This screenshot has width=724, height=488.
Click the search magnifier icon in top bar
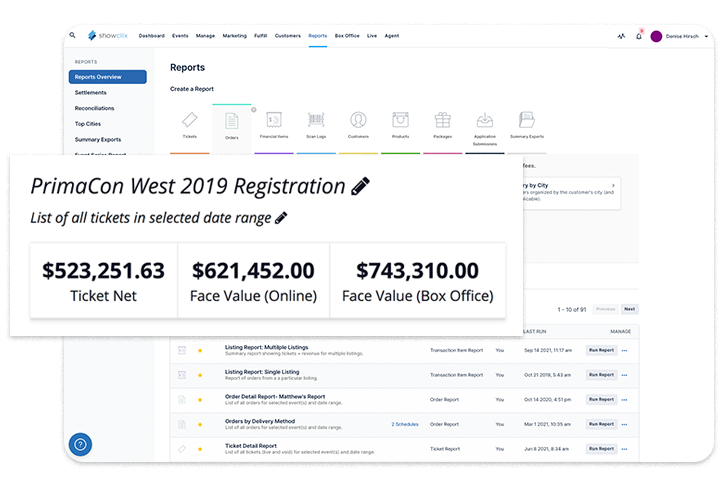pyautogui.click(x=73, y=35)
